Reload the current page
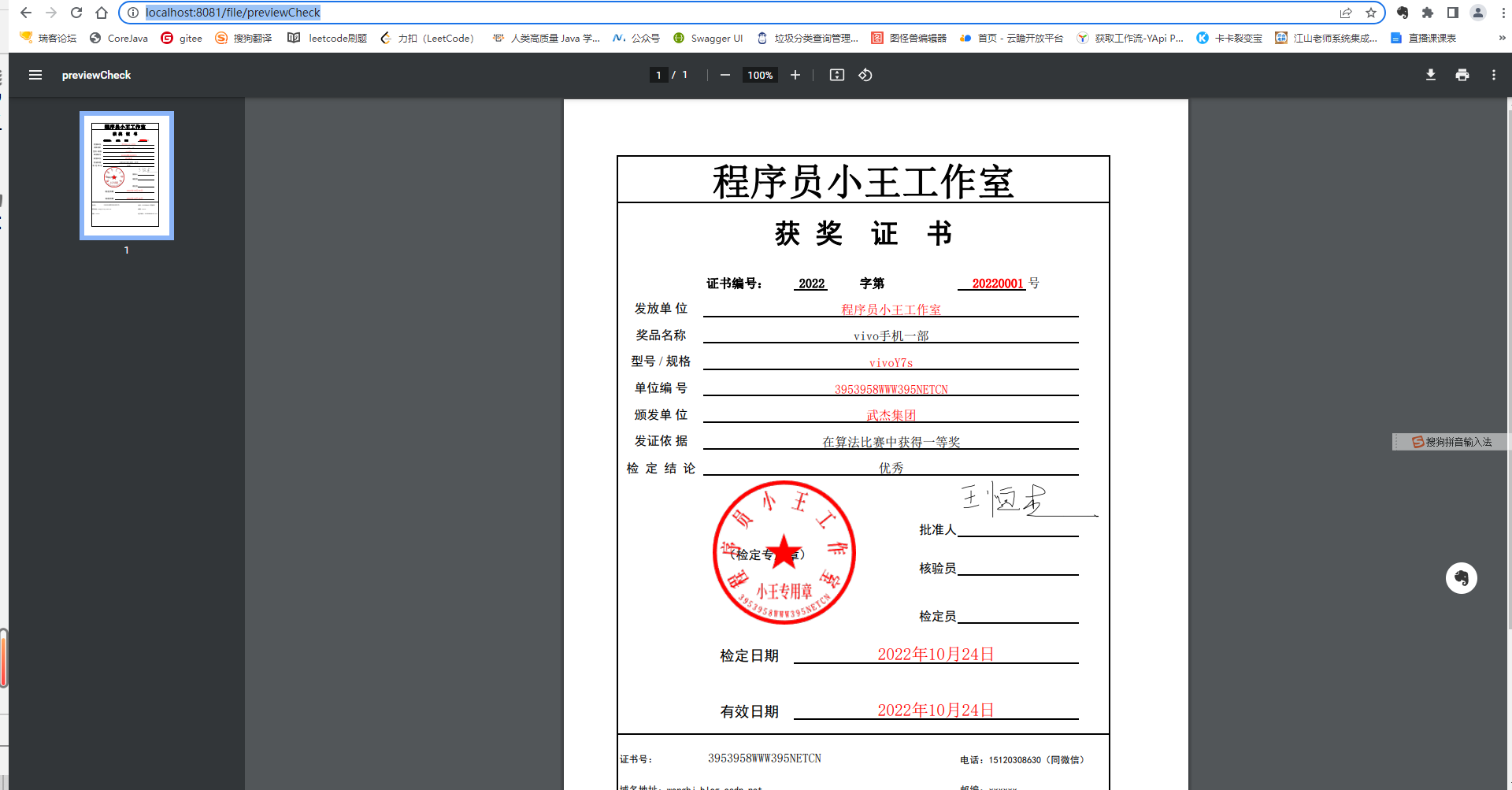Viewport: 1512px width, 790px height. [76, 13]
